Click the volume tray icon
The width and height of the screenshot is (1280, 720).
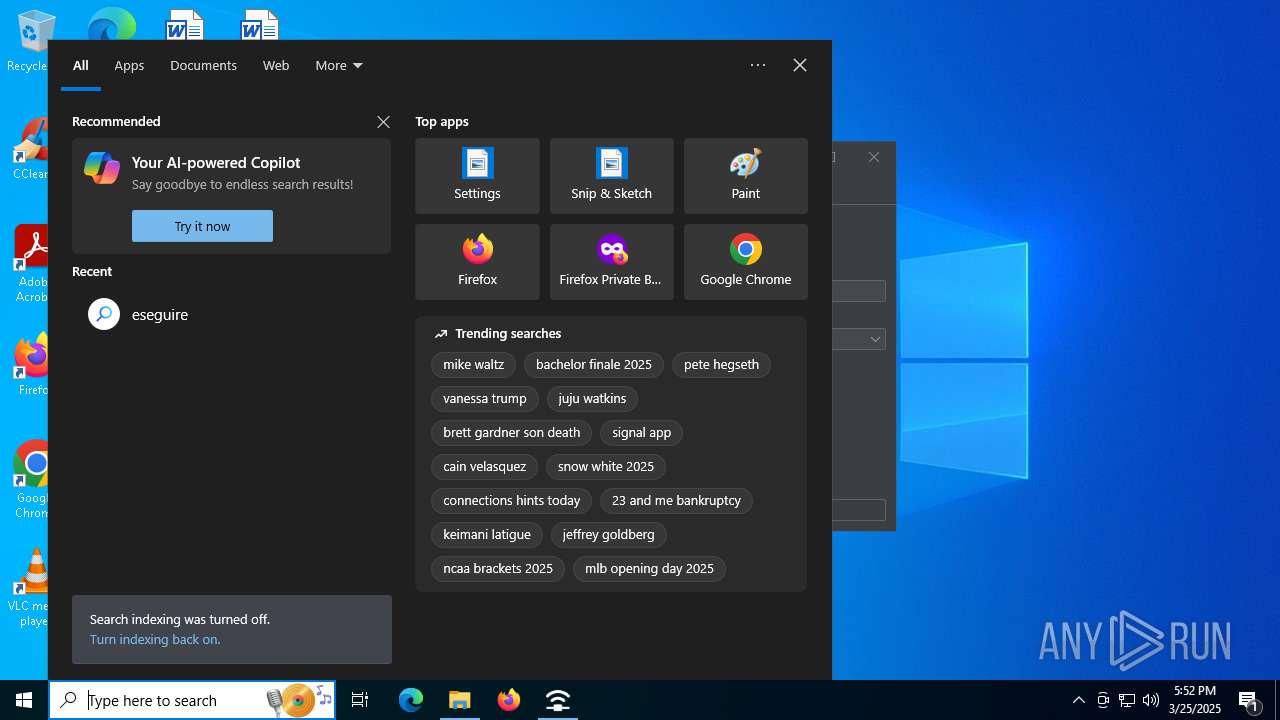[x=1151, y=700]
